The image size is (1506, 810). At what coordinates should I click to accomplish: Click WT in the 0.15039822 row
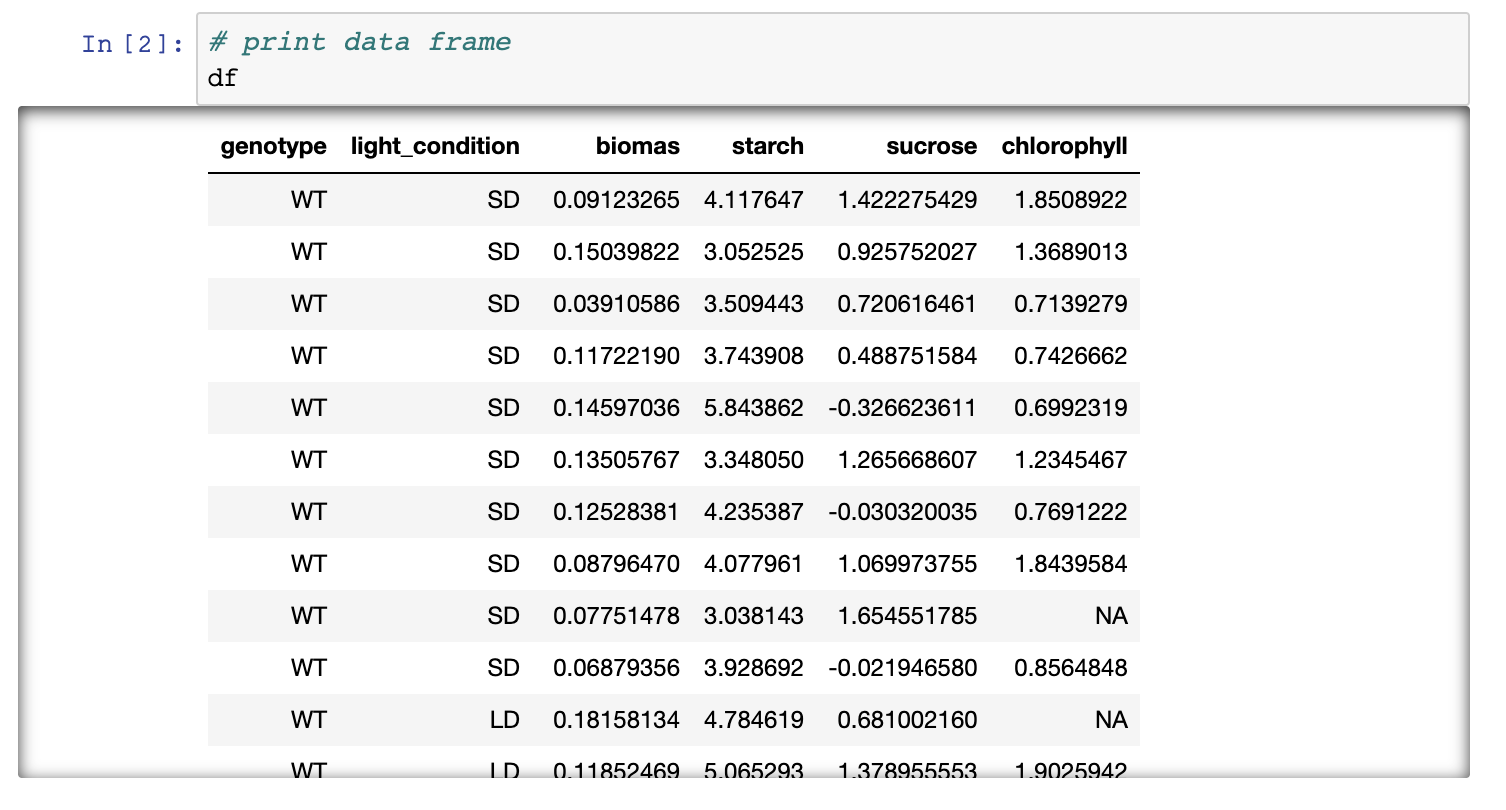click(x=309, y=252)
